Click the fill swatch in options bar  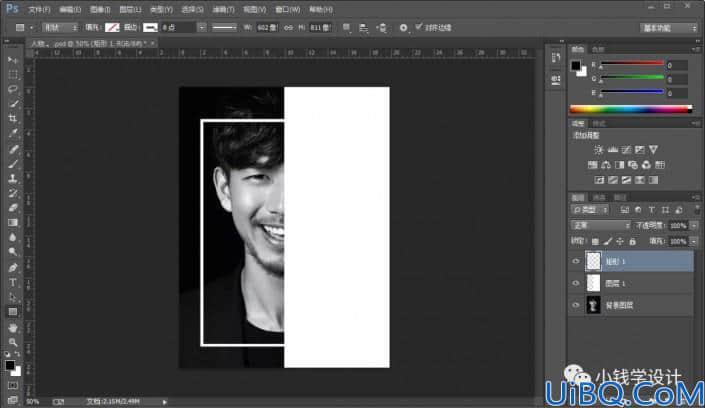[x=112, y=28]
